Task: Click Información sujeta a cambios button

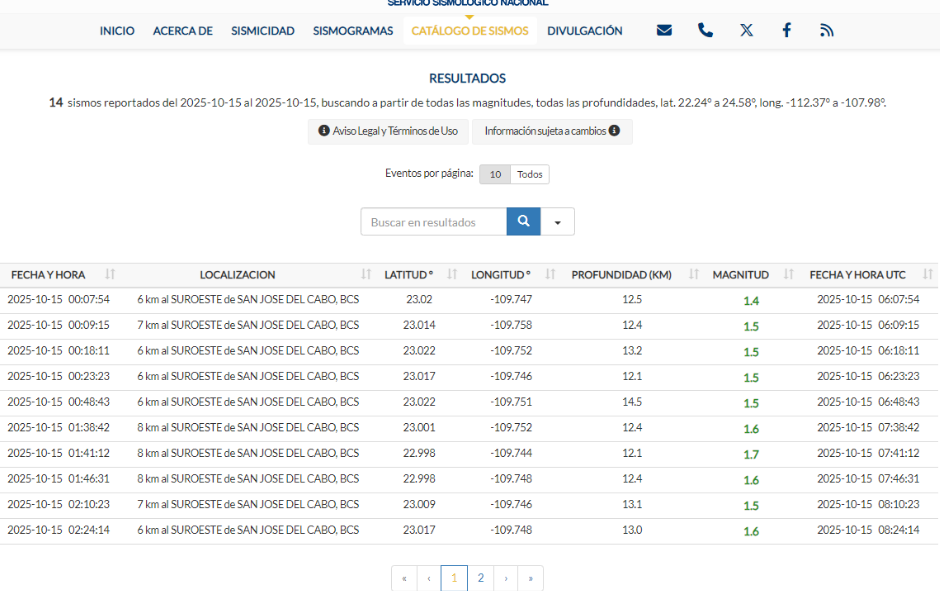Action: tap(552, 131)
